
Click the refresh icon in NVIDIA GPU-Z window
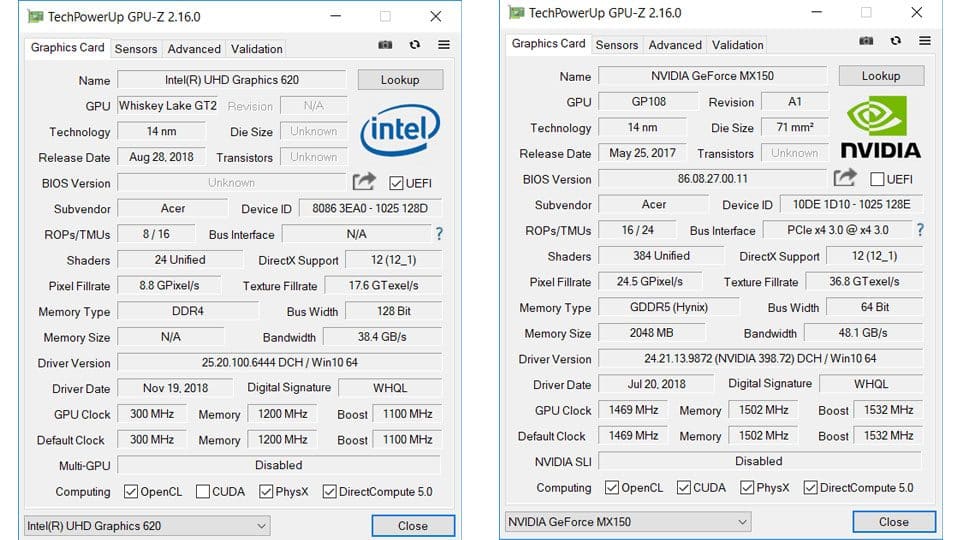(896, 41)
